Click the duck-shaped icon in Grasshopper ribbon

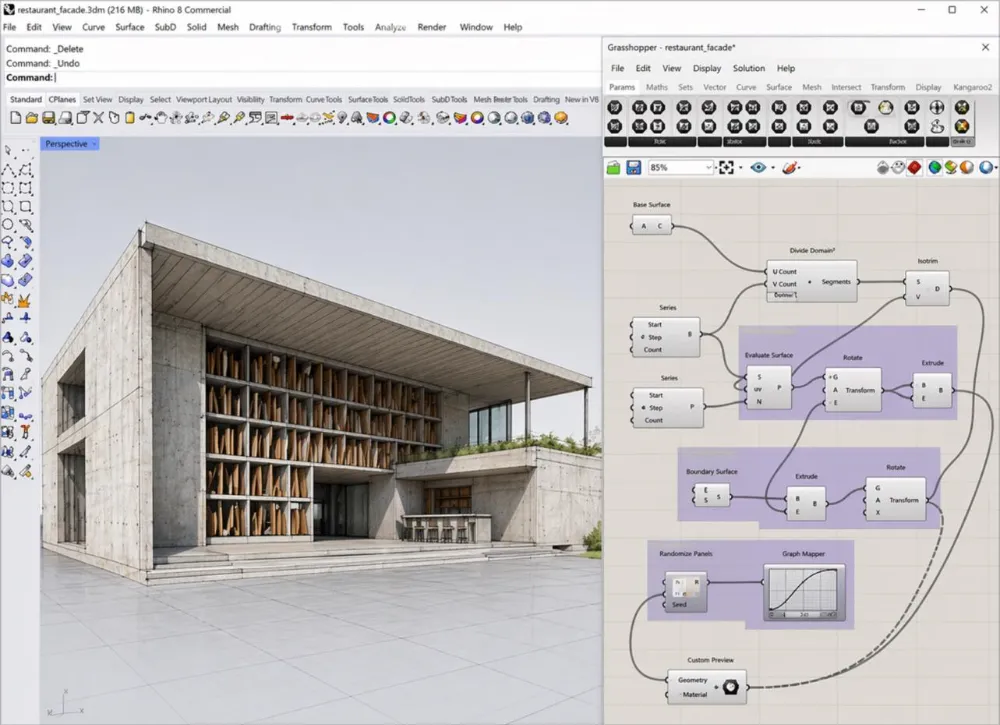click(x=936, y=126)
